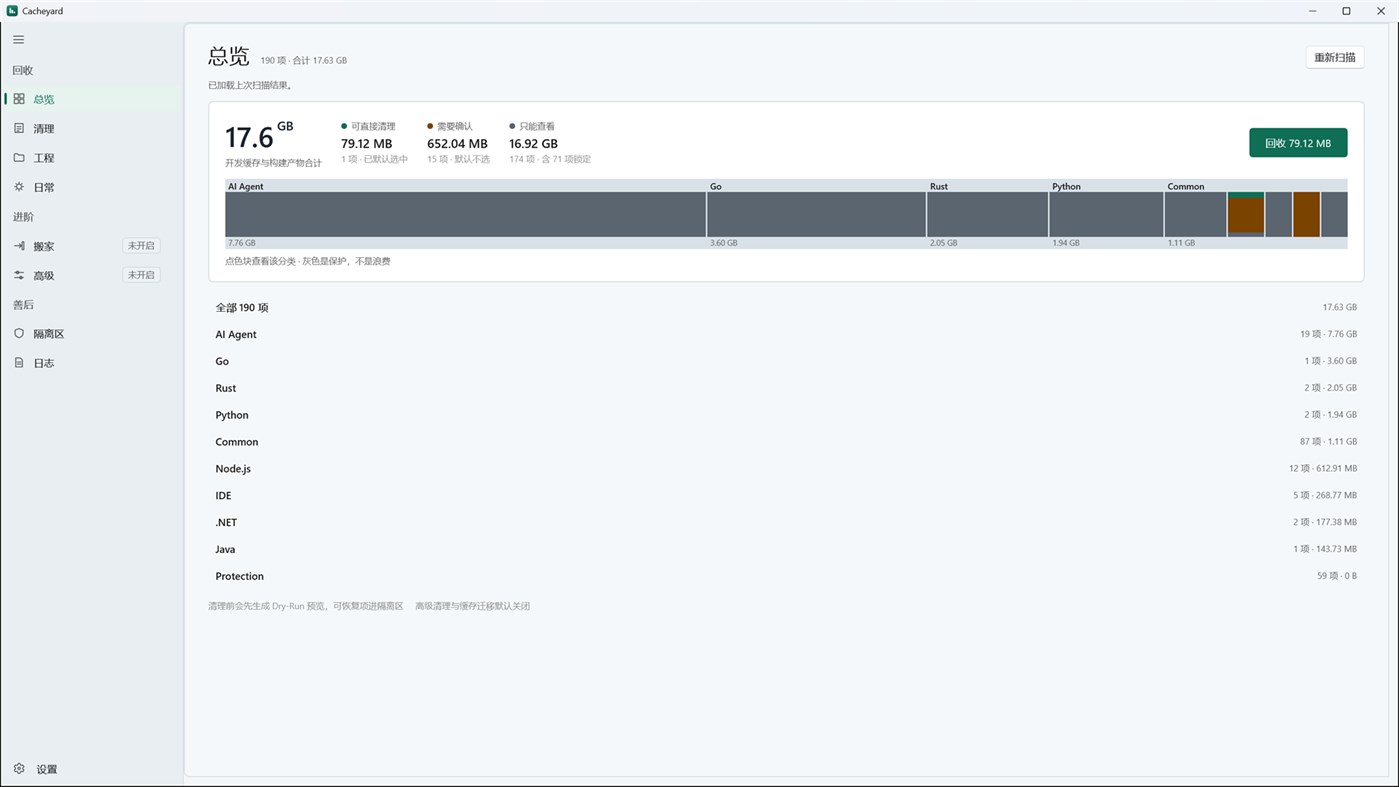The height and width of the screenshot is (787, 1399).
Task: Open the Node.js category row
Action: click(x=786, y=469)
